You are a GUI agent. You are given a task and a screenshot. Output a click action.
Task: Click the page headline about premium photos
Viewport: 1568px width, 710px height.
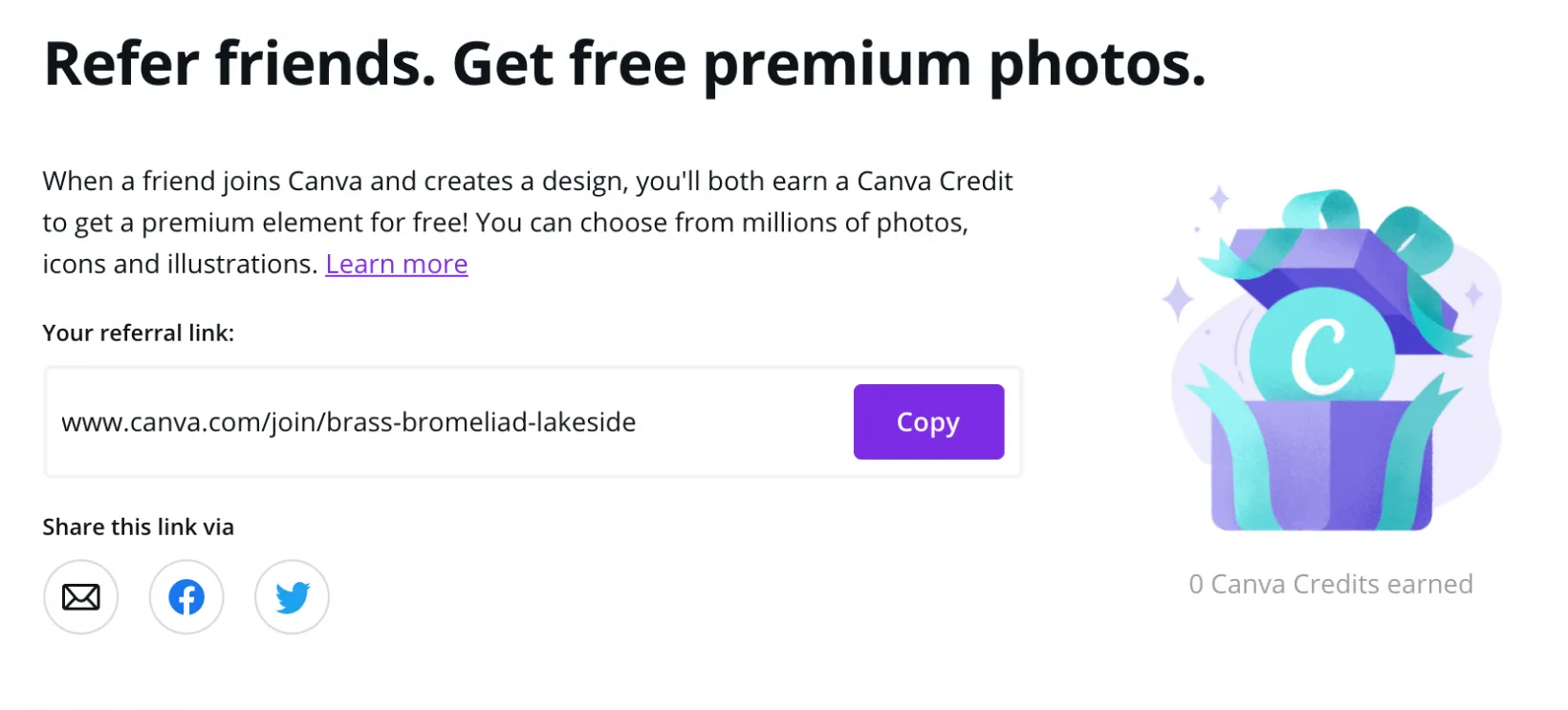pyautogui.click(x=624, y=63)
